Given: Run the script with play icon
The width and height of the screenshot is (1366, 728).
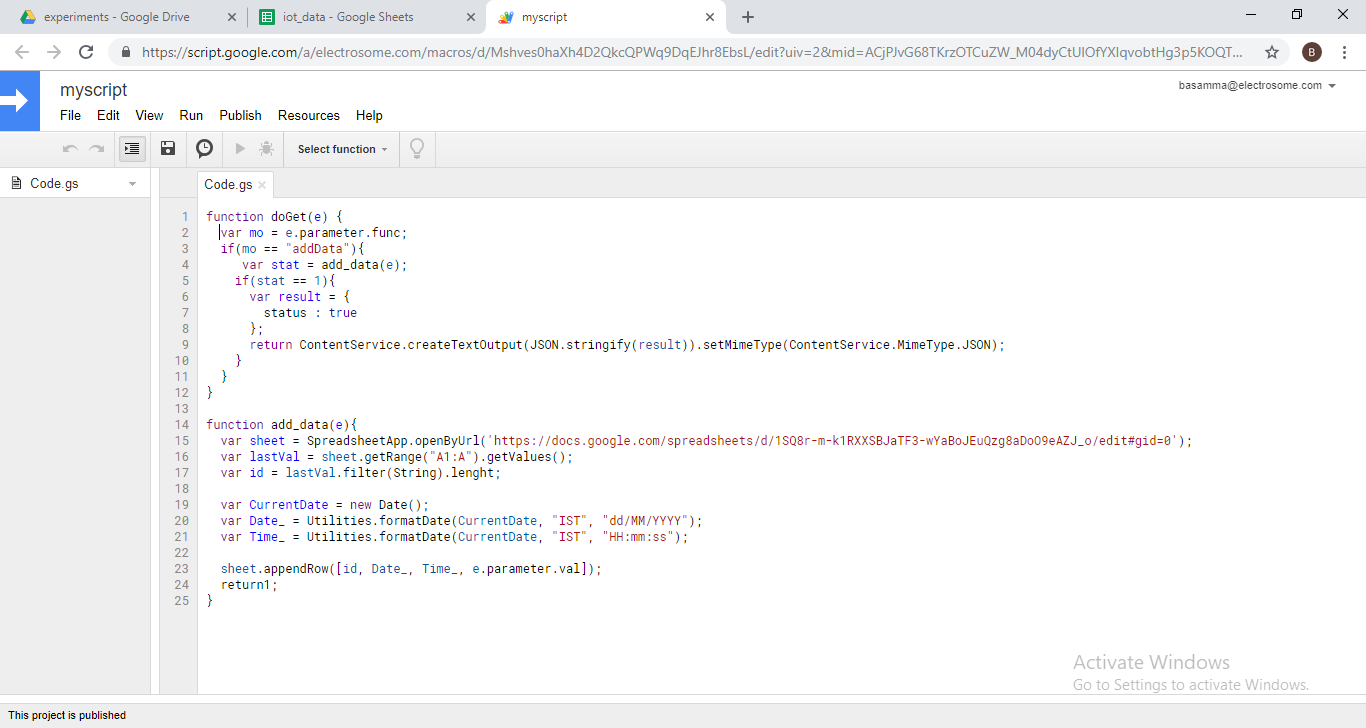Looking at the screenshot, I should click(x=240, y=149).
